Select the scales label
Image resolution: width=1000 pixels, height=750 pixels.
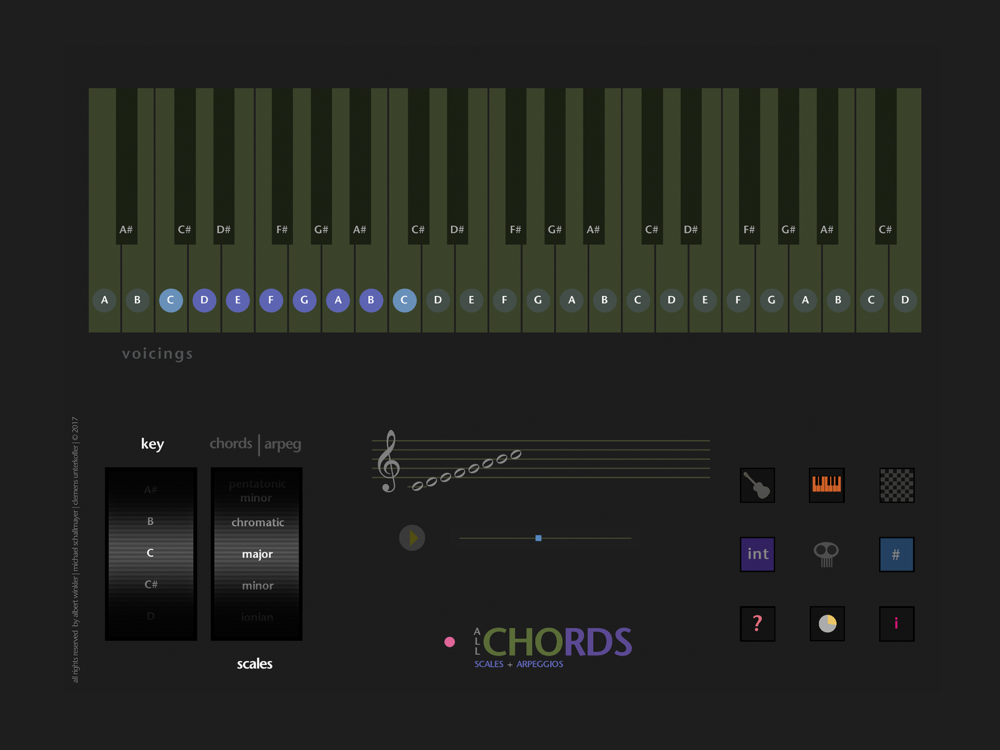click(x=254, y=664)
